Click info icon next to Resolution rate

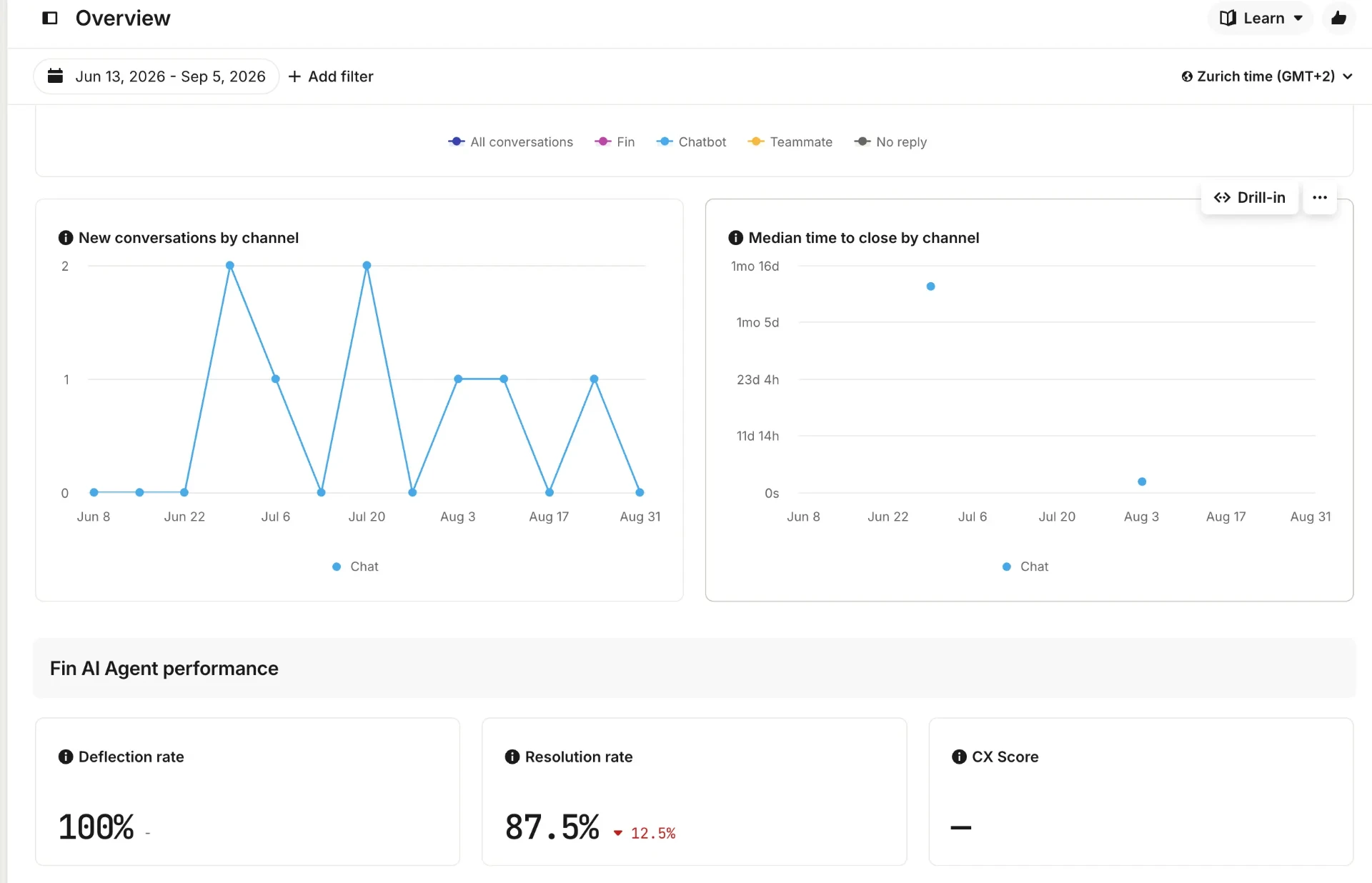tap(512, 757)
